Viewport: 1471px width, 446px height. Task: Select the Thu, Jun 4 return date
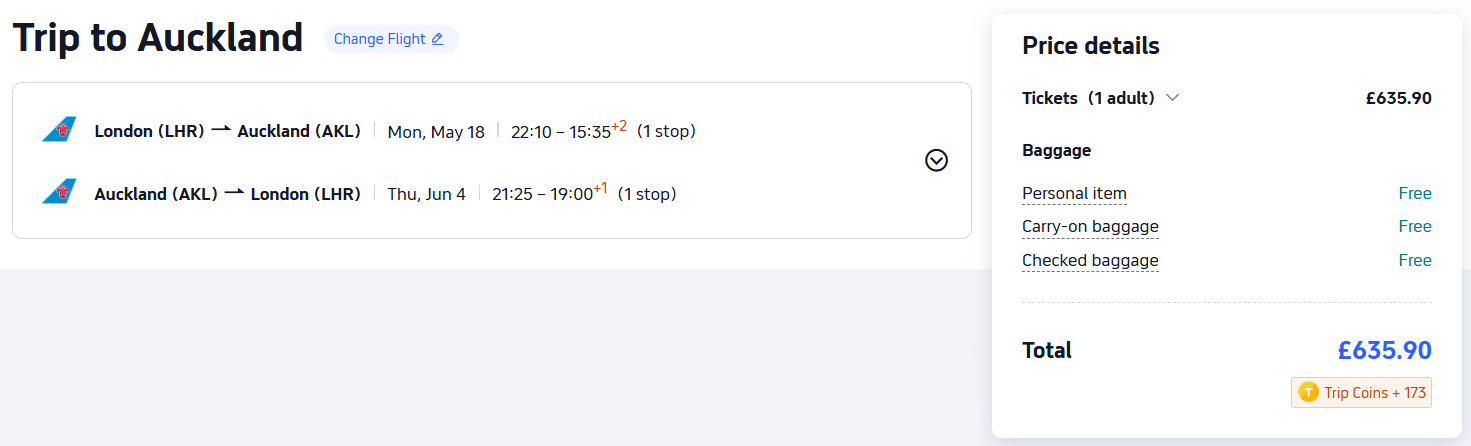427,194
